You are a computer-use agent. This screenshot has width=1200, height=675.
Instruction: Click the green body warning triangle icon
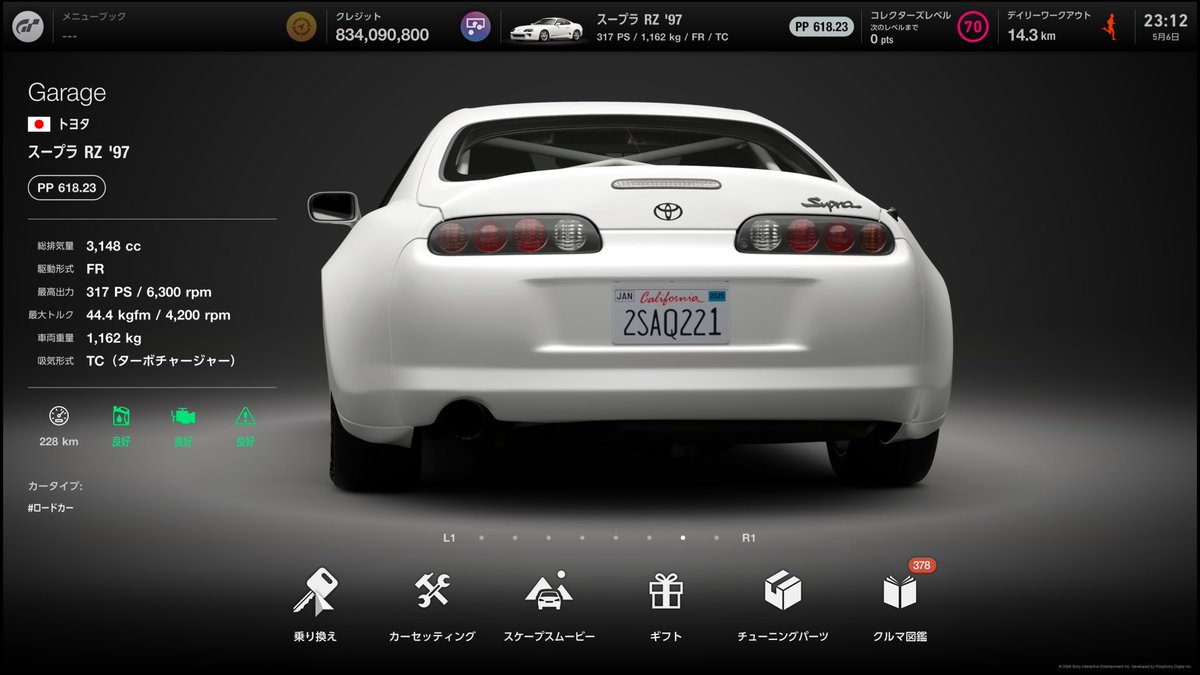[245, 416]
